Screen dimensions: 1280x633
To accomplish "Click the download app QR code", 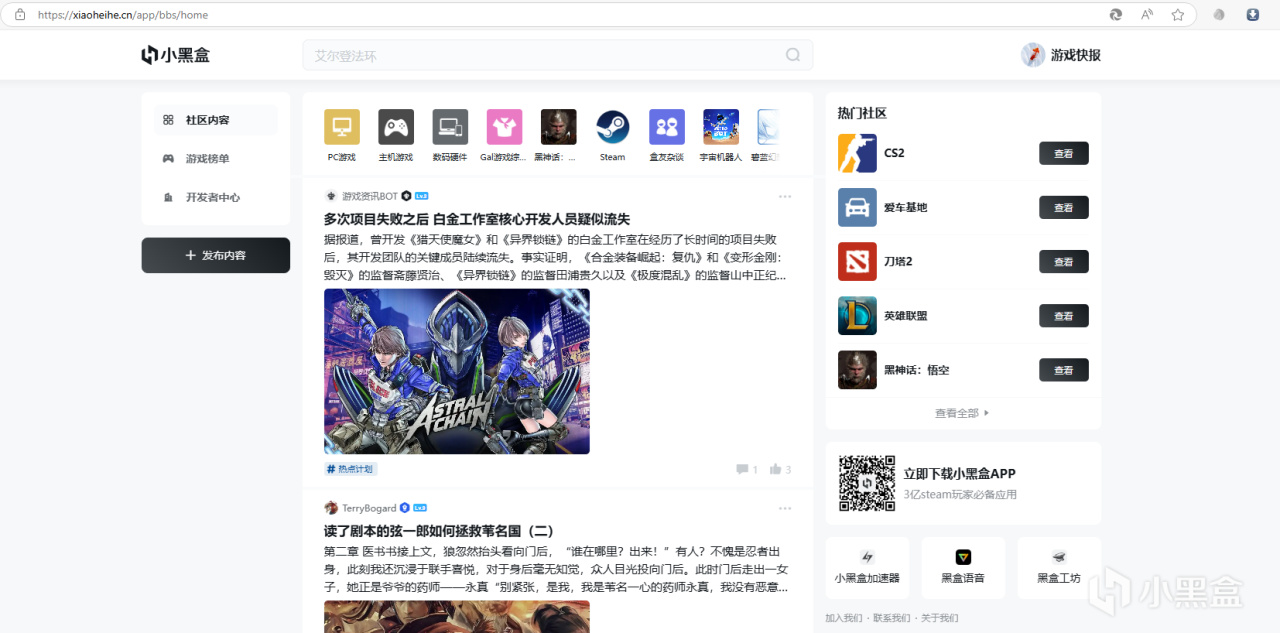I will 867,483.
